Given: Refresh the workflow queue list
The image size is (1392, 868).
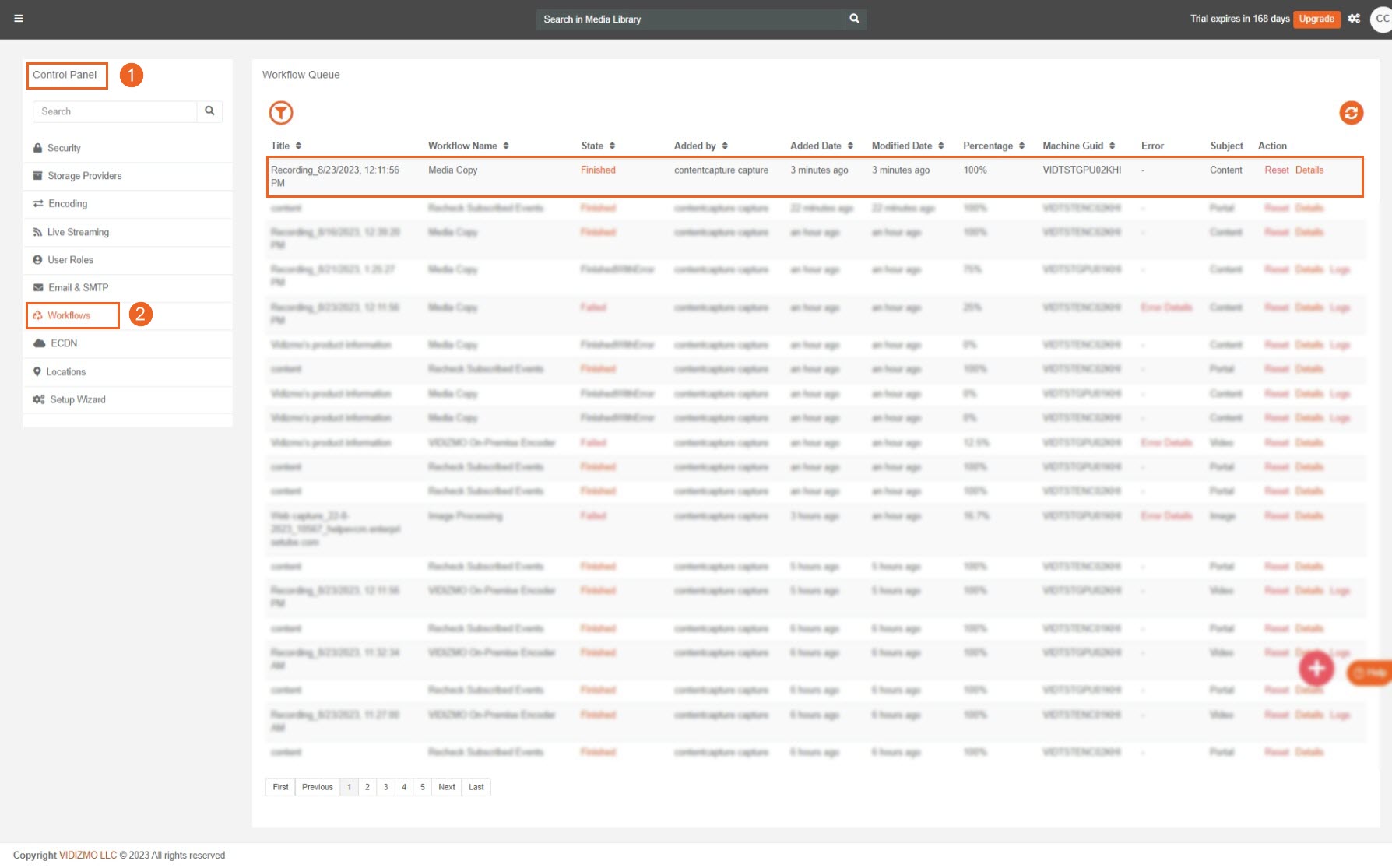Looking at the screenshot, I should 1351,113.
